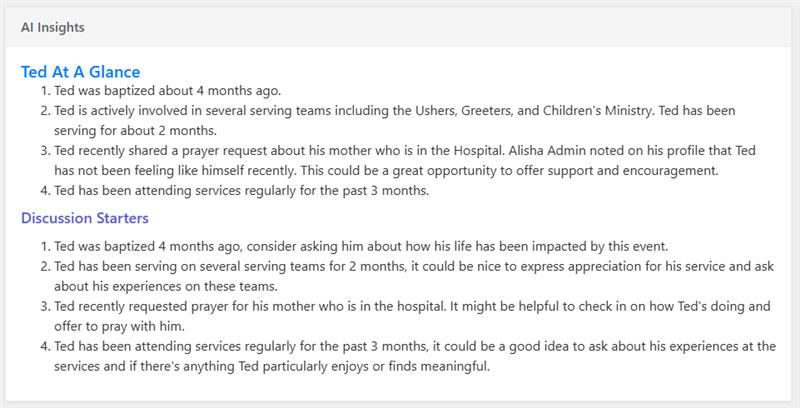The image size is (800, 408).
Task: Click the list number 1 under Ted At A Glance
Action: 45,91
